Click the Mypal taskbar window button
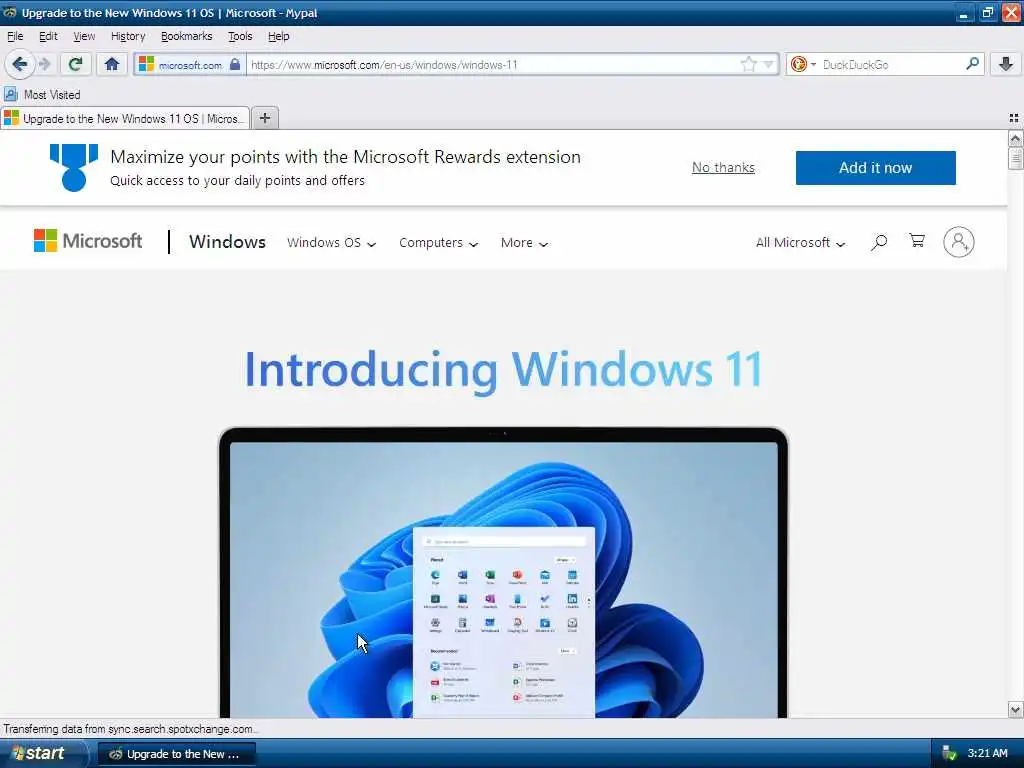 [176, 754]
